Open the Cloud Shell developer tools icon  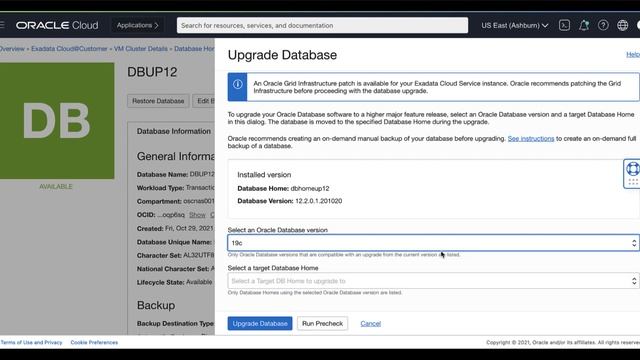tap(564, 25)
